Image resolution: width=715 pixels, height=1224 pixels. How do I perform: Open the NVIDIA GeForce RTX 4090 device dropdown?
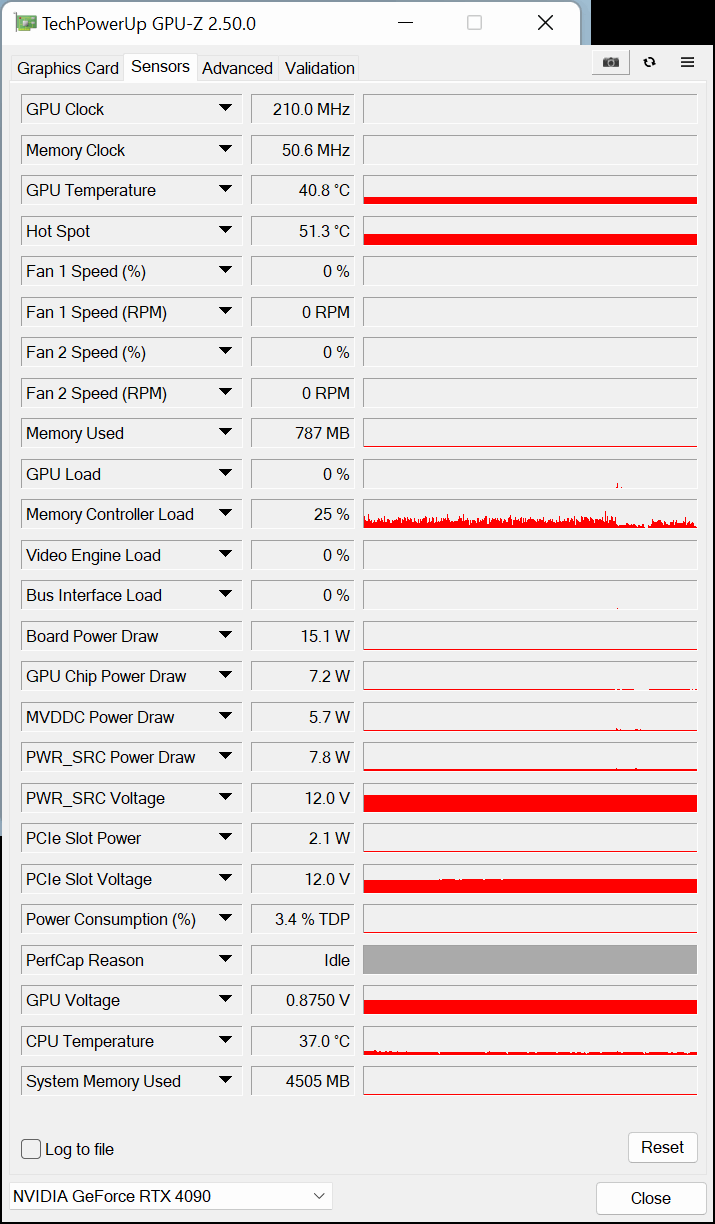[x=170, y=1196]
